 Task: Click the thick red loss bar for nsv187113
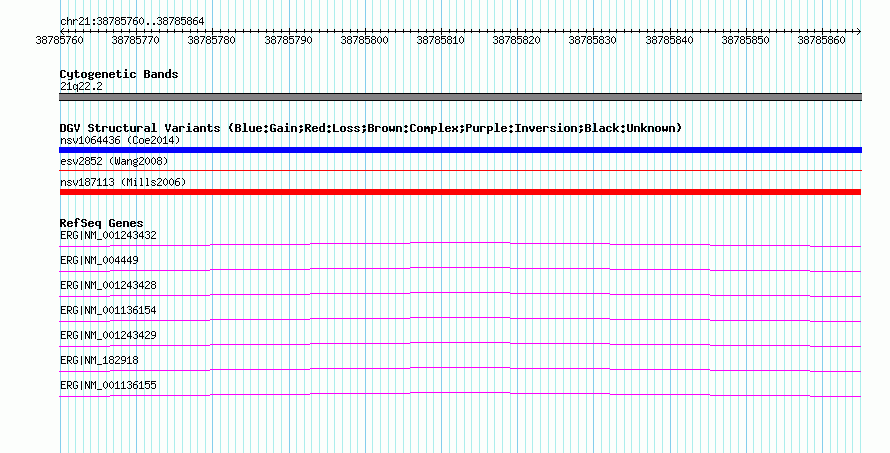click(x=460, y=192)
